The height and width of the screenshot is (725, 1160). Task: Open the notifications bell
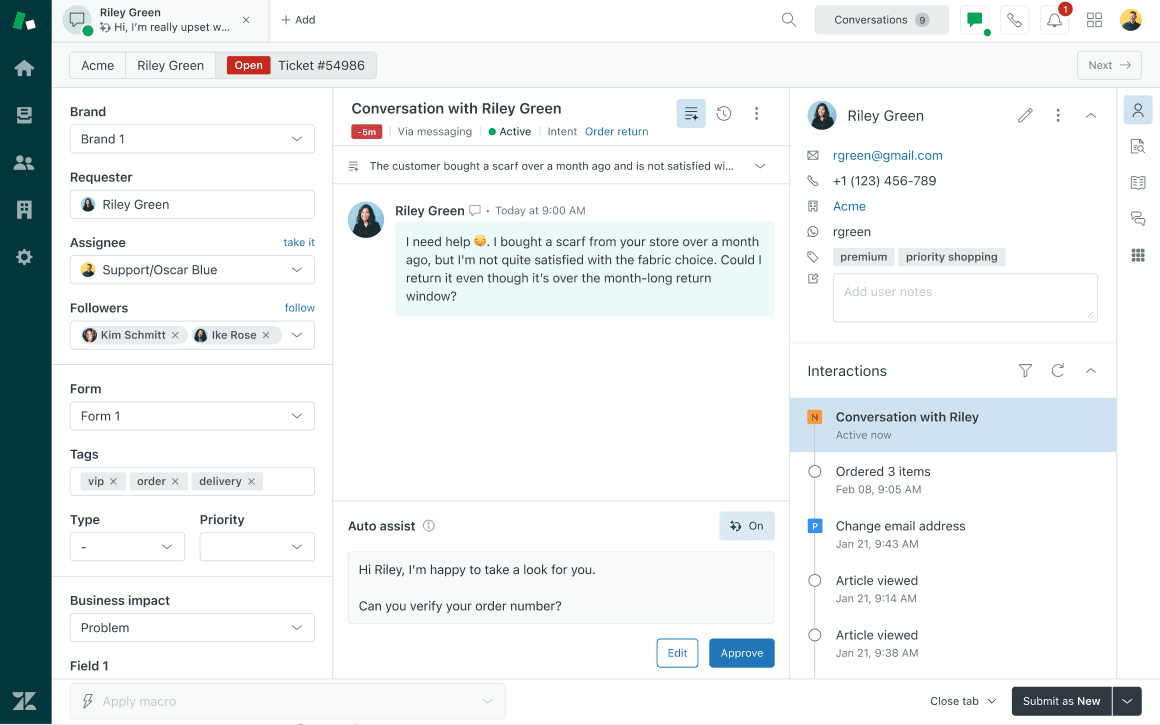(1054, 19)
